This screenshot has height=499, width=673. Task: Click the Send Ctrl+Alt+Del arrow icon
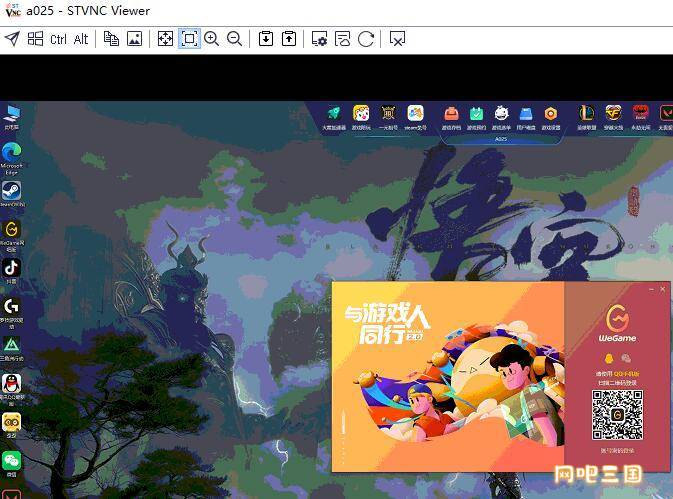12,39
